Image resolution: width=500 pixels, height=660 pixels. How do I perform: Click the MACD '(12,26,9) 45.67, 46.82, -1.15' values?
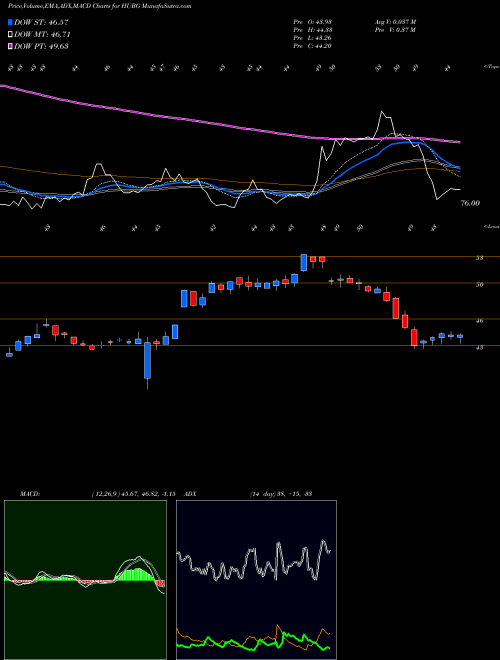coord(133,494)
